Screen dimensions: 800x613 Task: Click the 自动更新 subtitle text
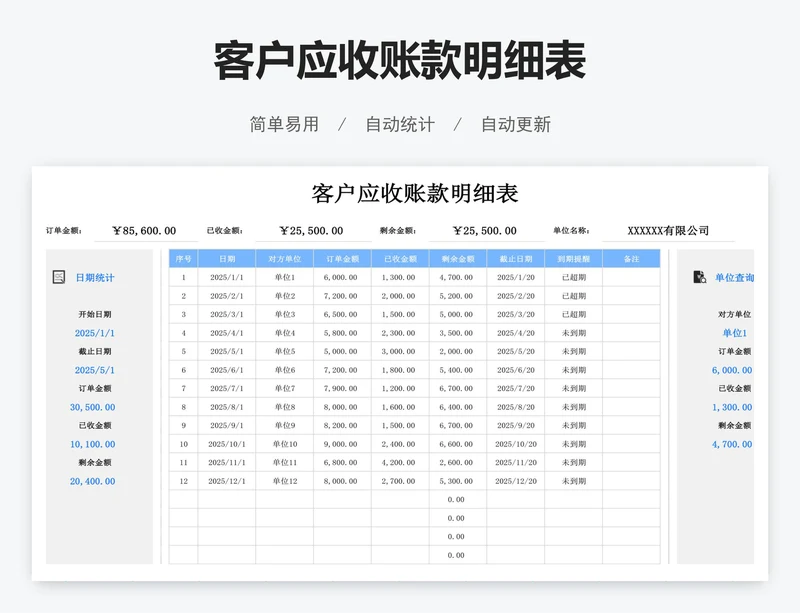pyautogui.click(x=516, y=125)
